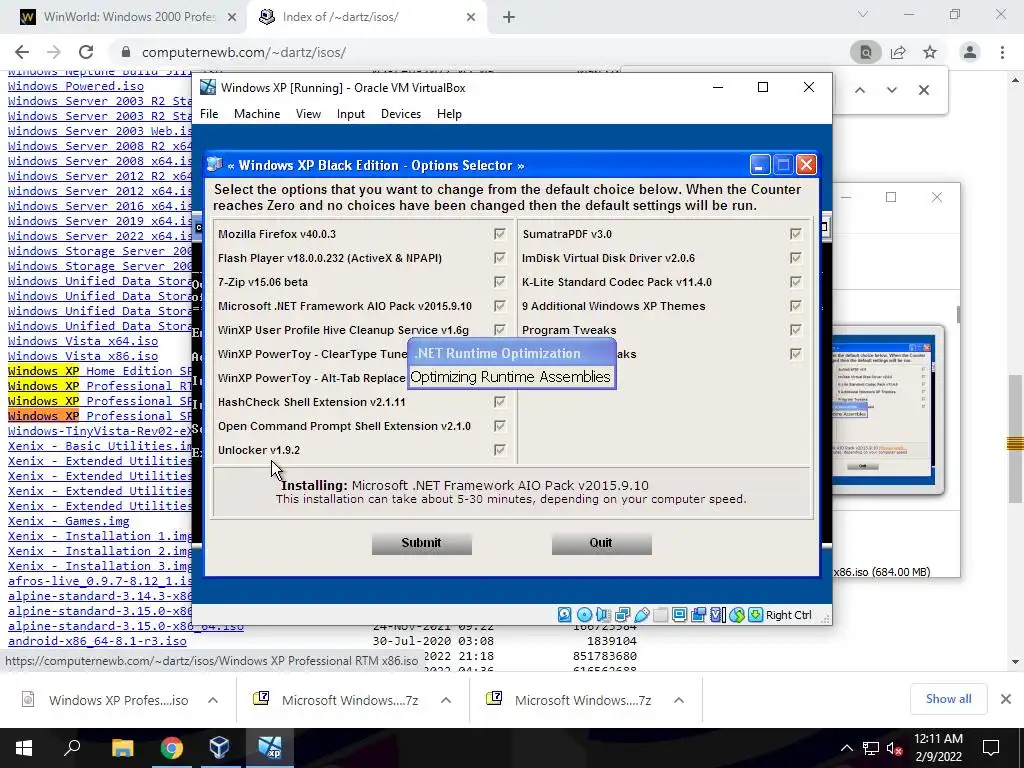1024x768 pixels.
Task: Show hidden system tray icons chevron
Action: click(x=846, y=748)
